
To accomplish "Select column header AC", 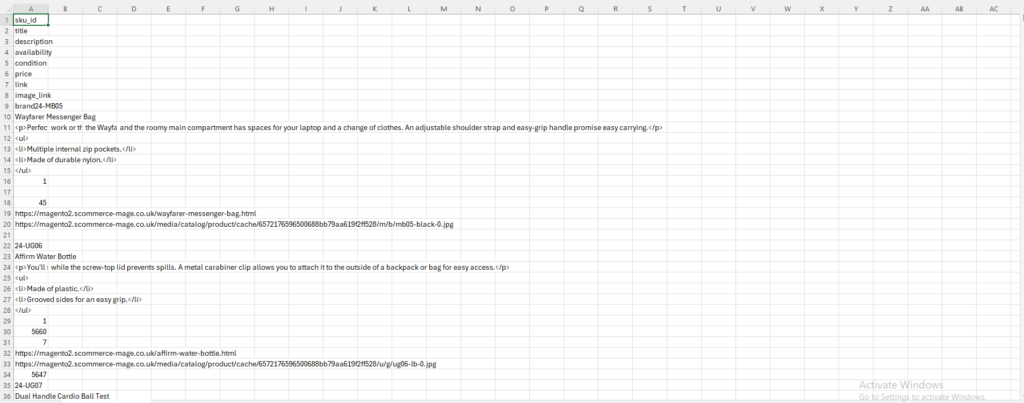I will (993, 9).
